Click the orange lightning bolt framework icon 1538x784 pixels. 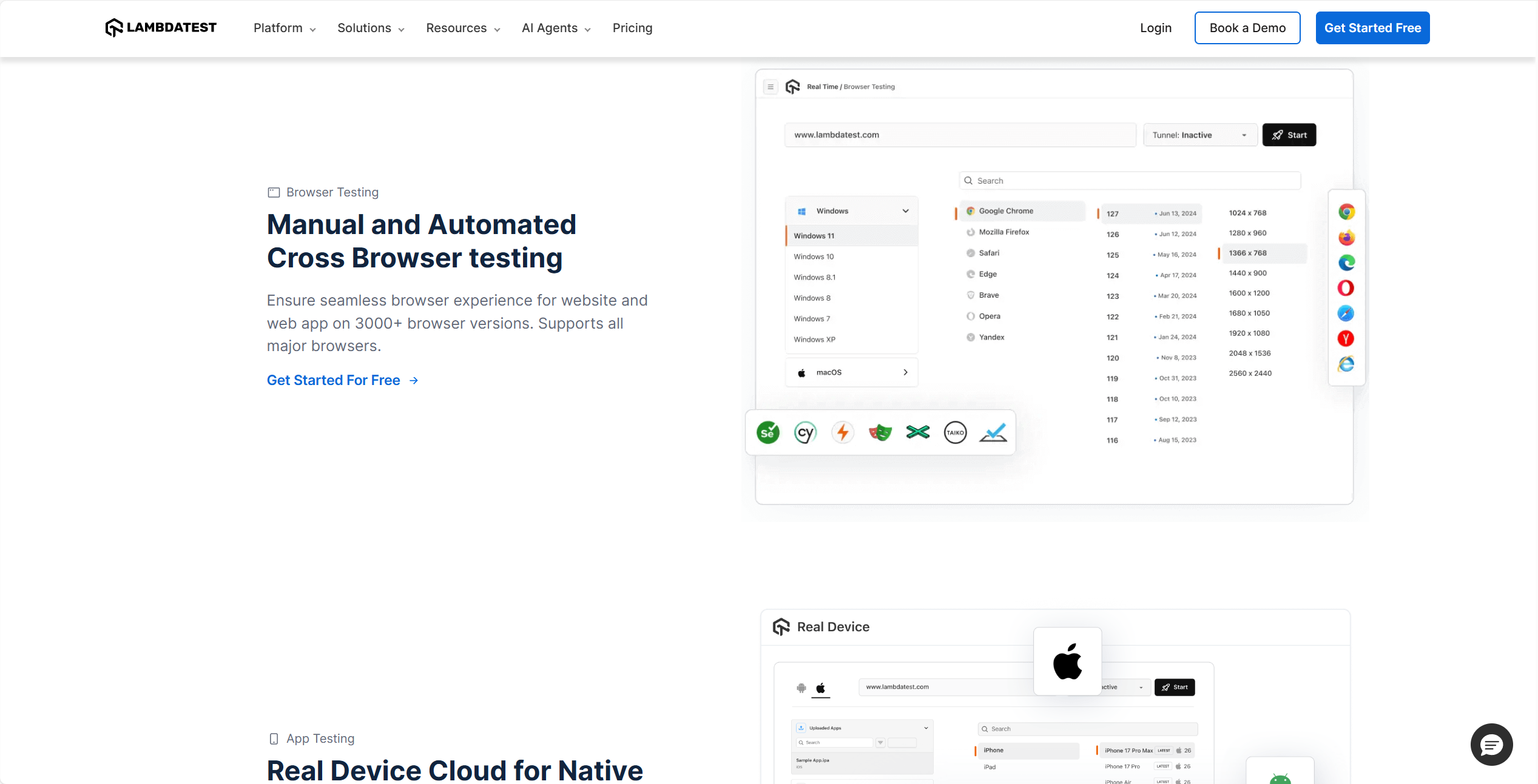coord(843,432)
